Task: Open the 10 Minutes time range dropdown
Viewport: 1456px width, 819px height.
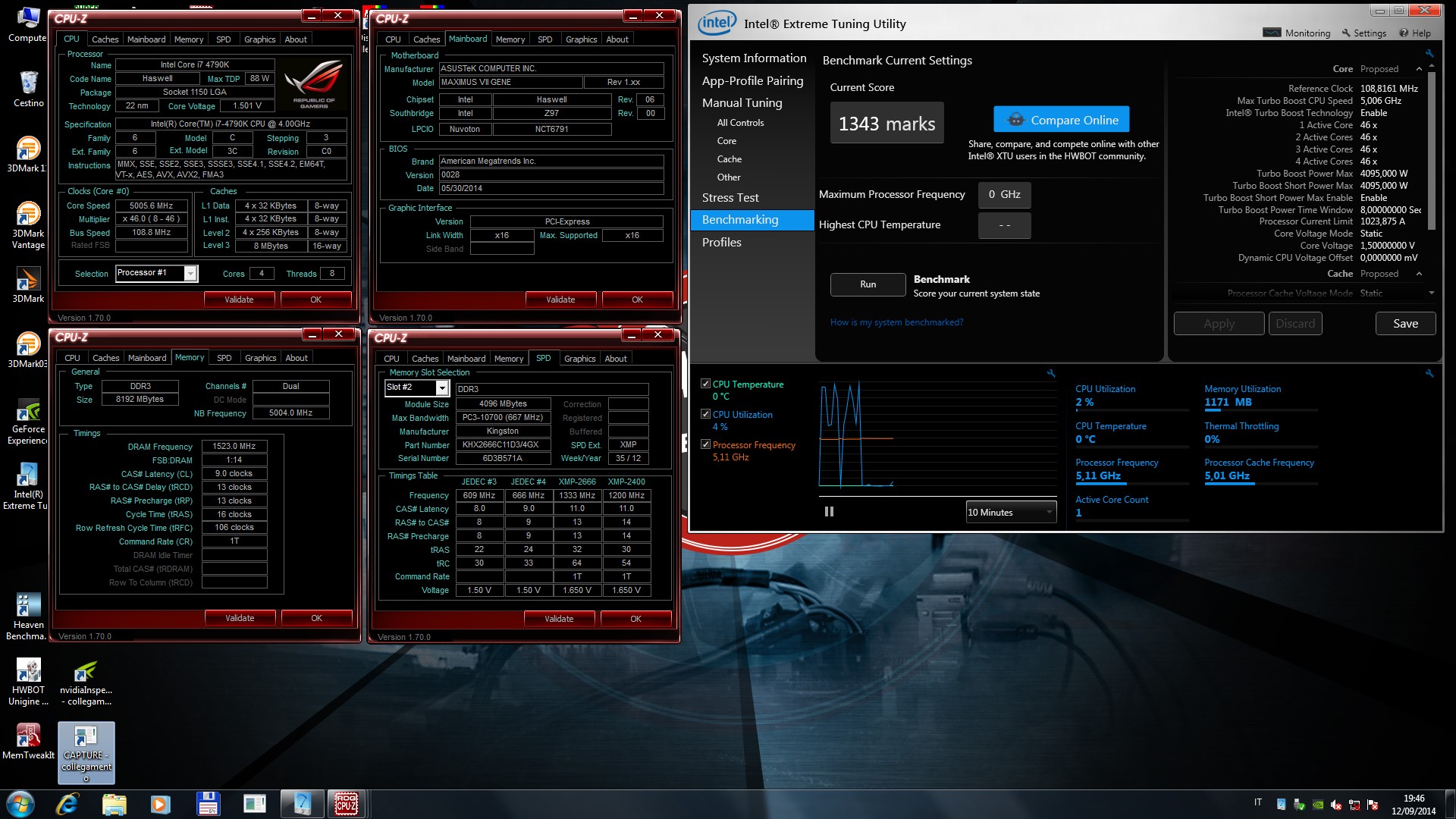Action: (x=1011, y=512)
